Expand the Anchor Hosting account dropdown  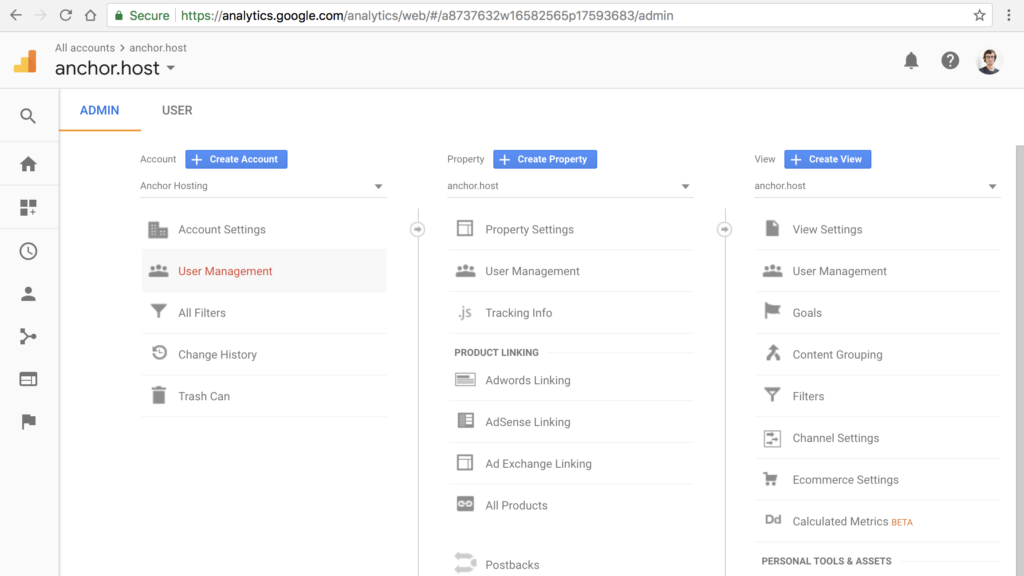click(x=262, y=186)
